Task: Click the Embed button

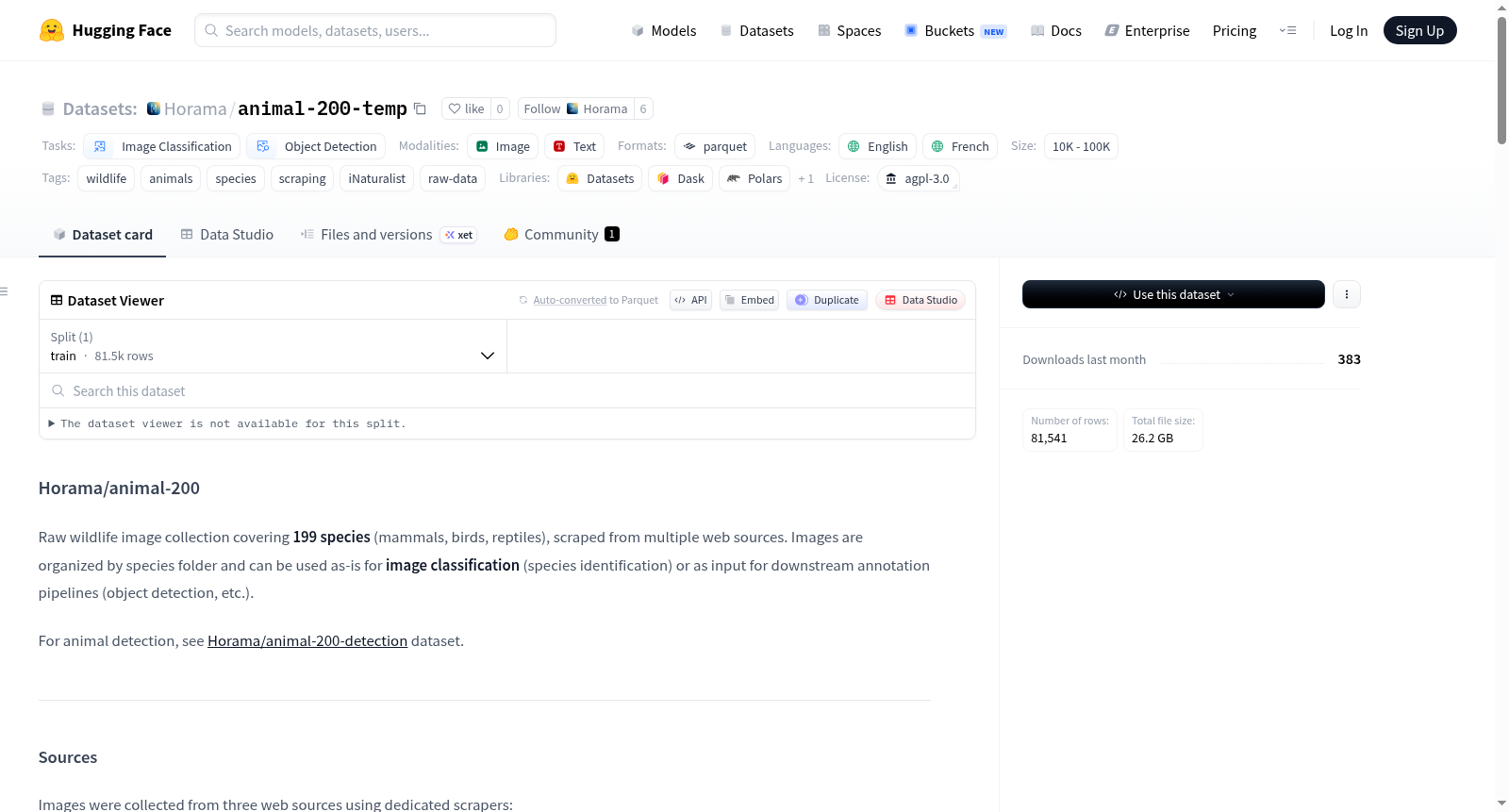Action: pos(749,300)
